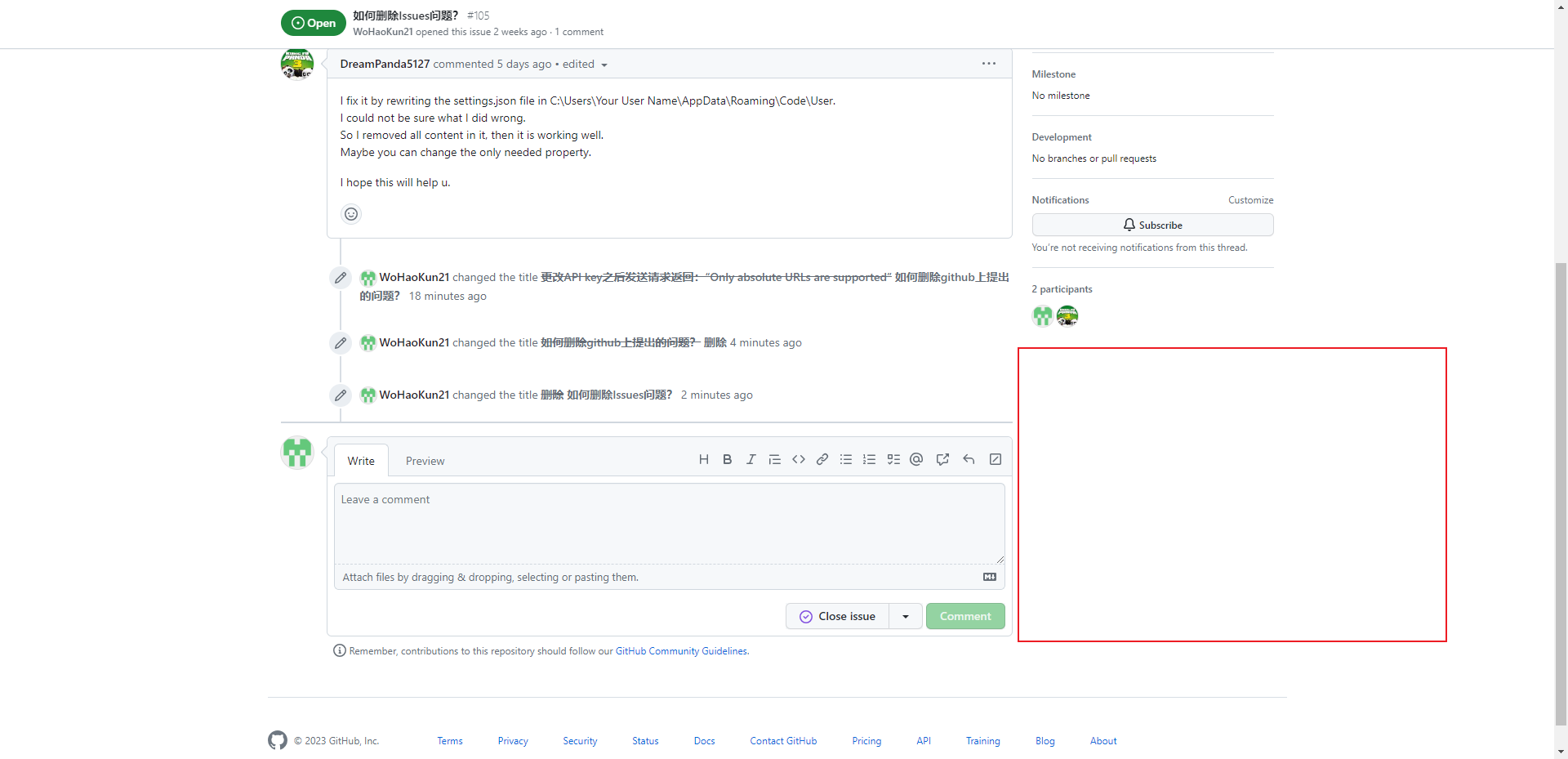Viewport: 1568px width, 759px height.
Task: Open the Close issue options dropdown arrow
Action: point(904,615)
